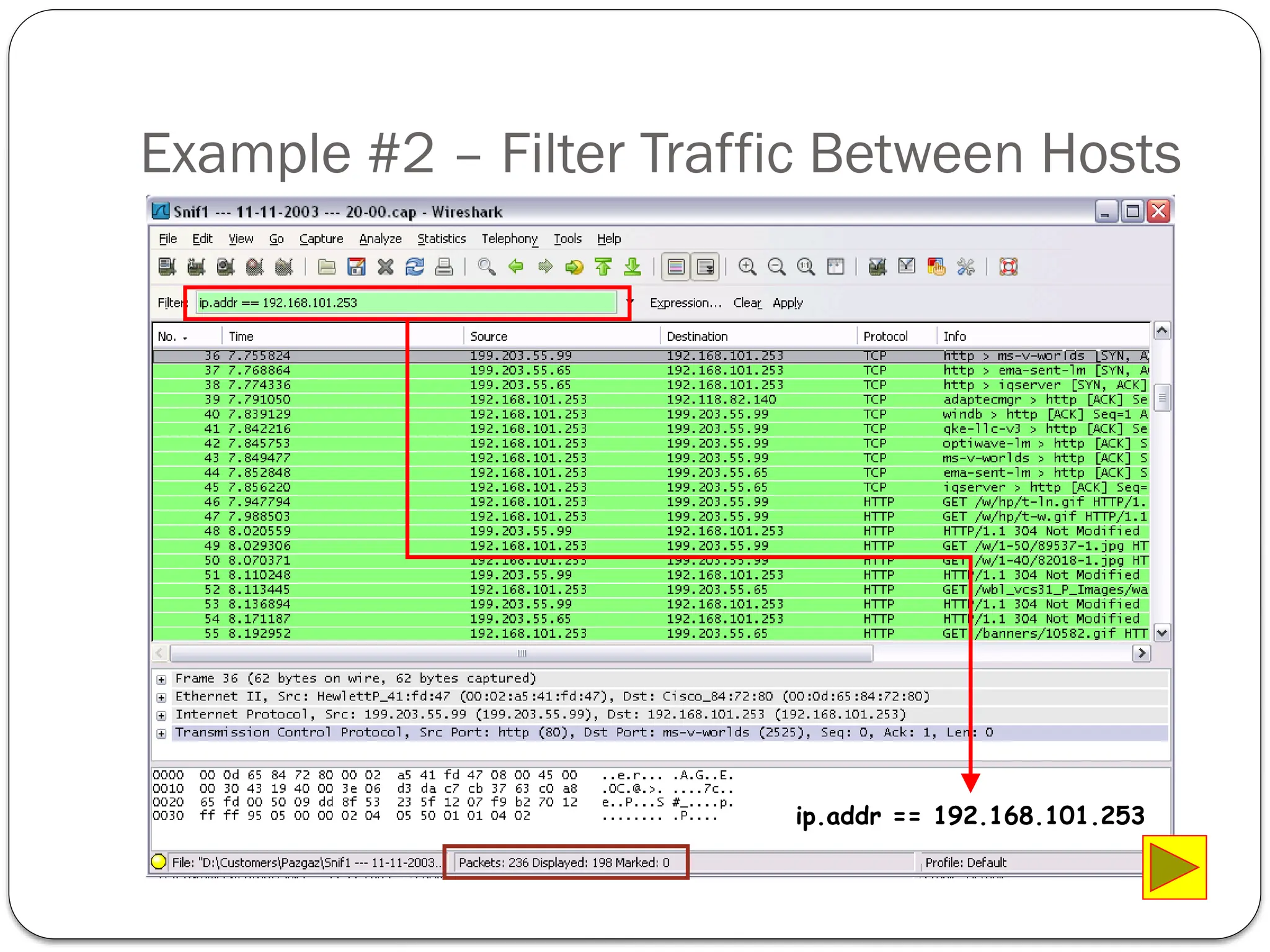Stop the running capture icon

255,267
